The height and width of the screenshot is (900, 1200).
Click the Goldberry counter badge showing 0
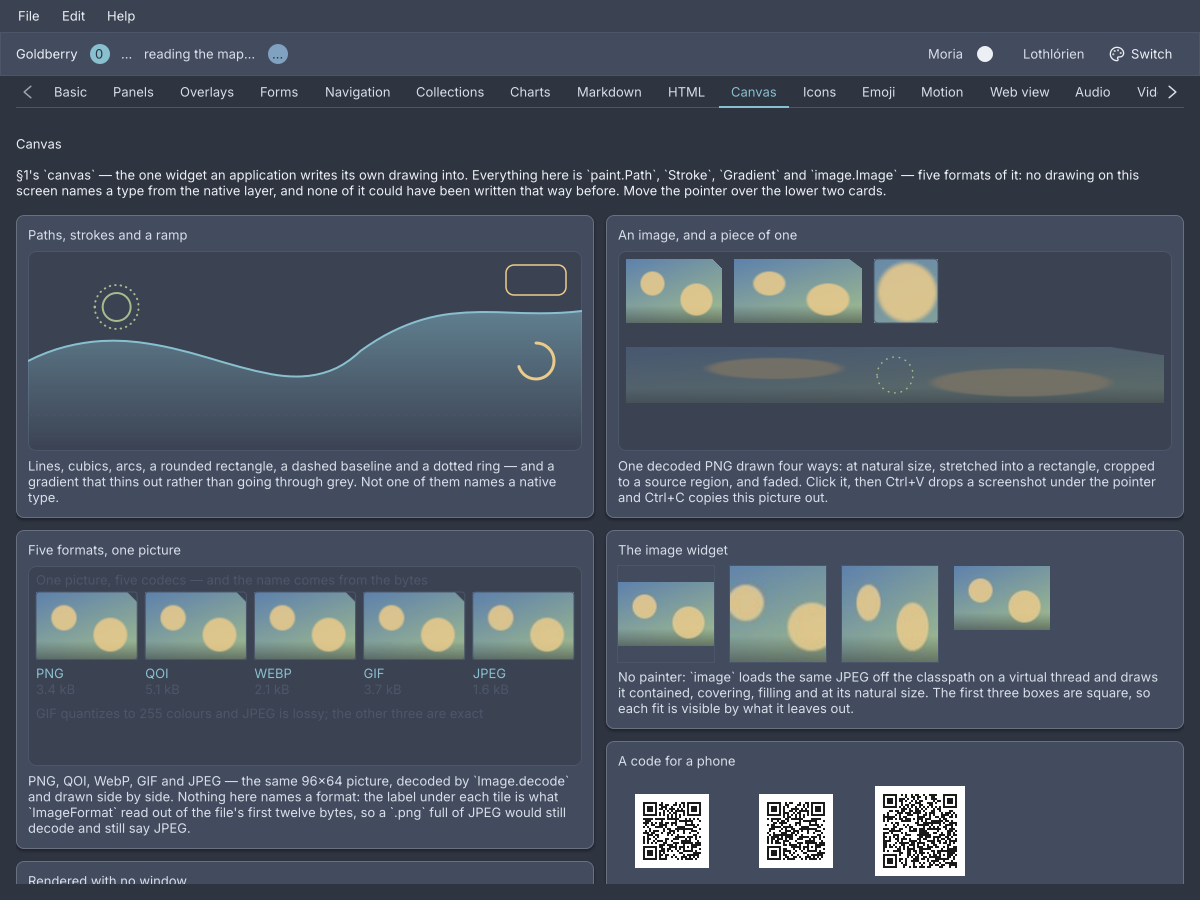click(100, 54)
